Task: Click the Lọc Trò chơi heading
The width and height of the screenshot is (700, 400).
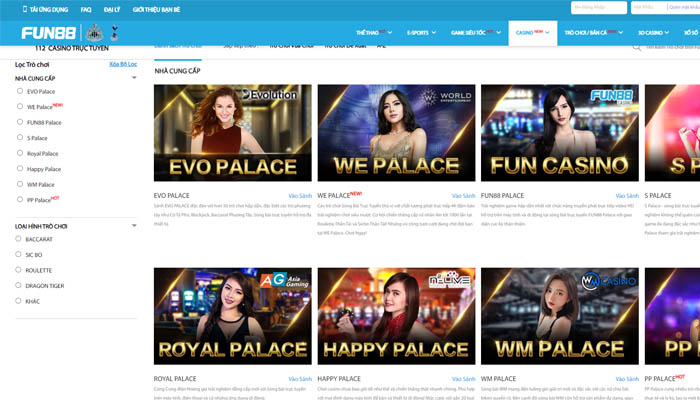Action: coord(32,65)
